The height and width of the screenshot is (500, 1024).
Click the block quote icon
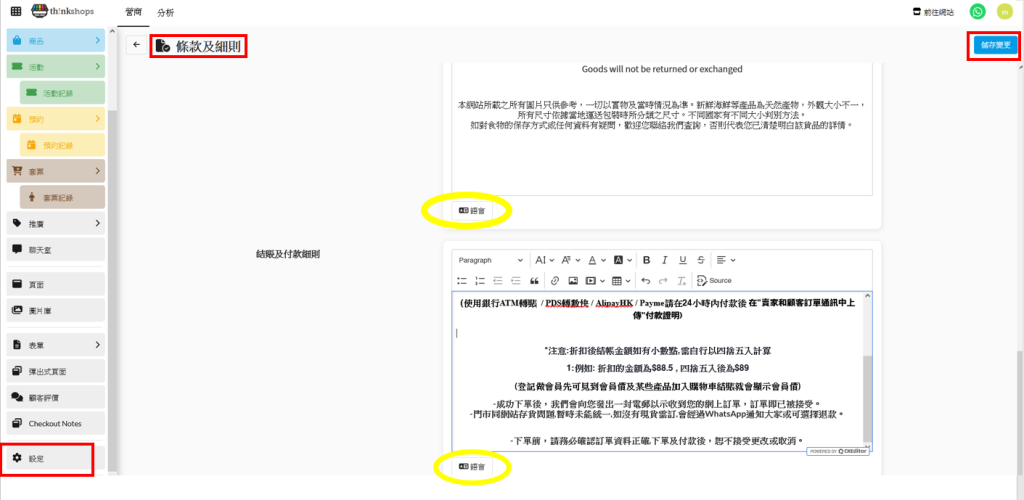point(535,280)
